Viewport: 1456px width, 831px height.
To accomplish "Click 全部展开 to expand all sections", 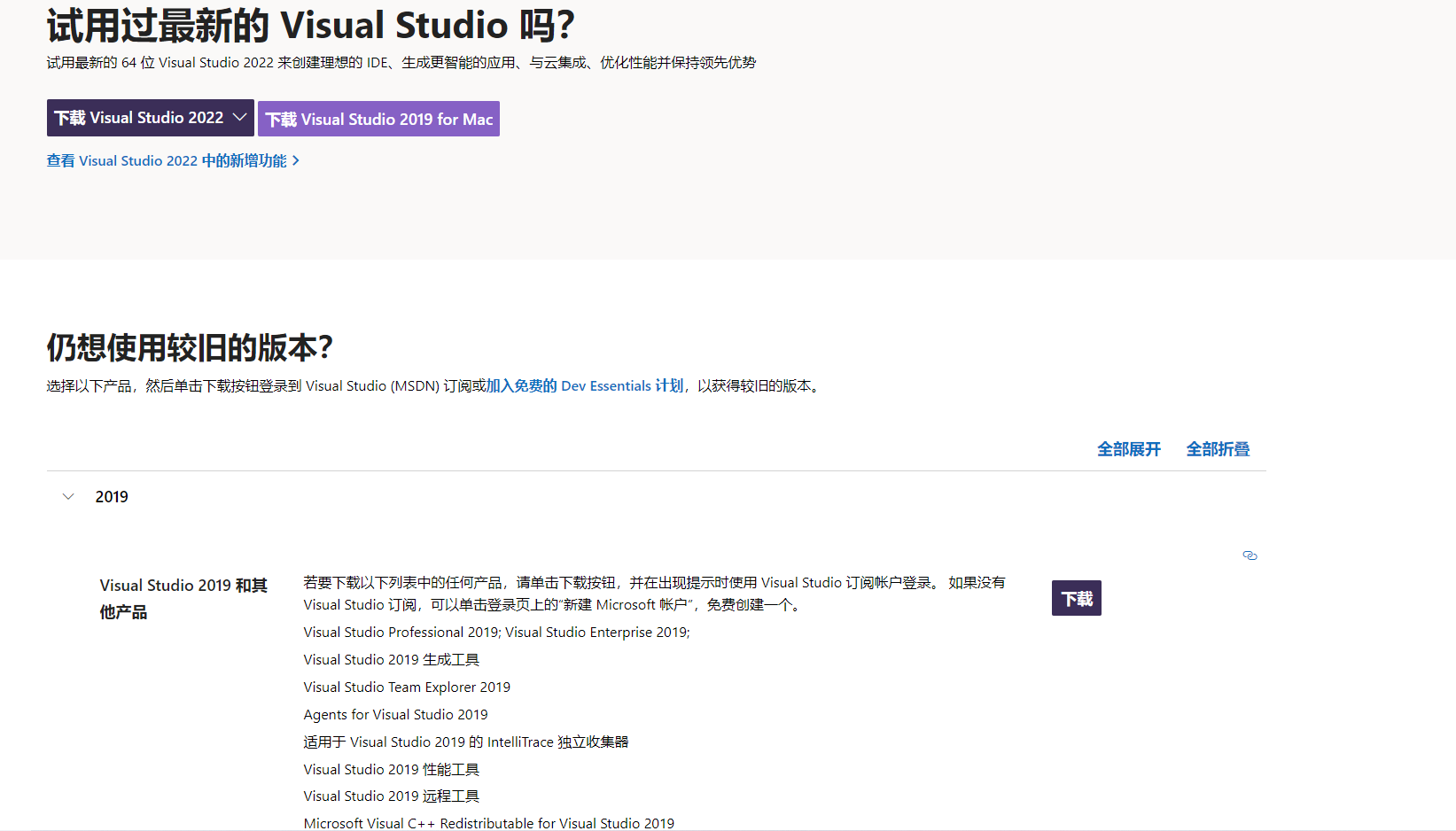I will [1129, 449].
